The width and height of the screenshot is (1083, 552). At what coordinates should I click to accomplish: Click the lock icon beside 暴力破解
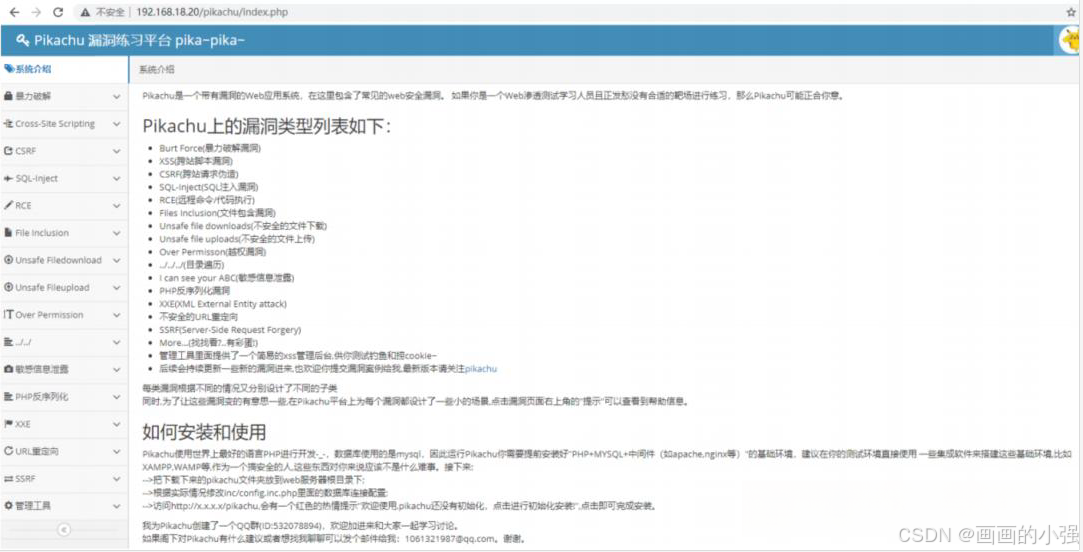click(8, 96)
